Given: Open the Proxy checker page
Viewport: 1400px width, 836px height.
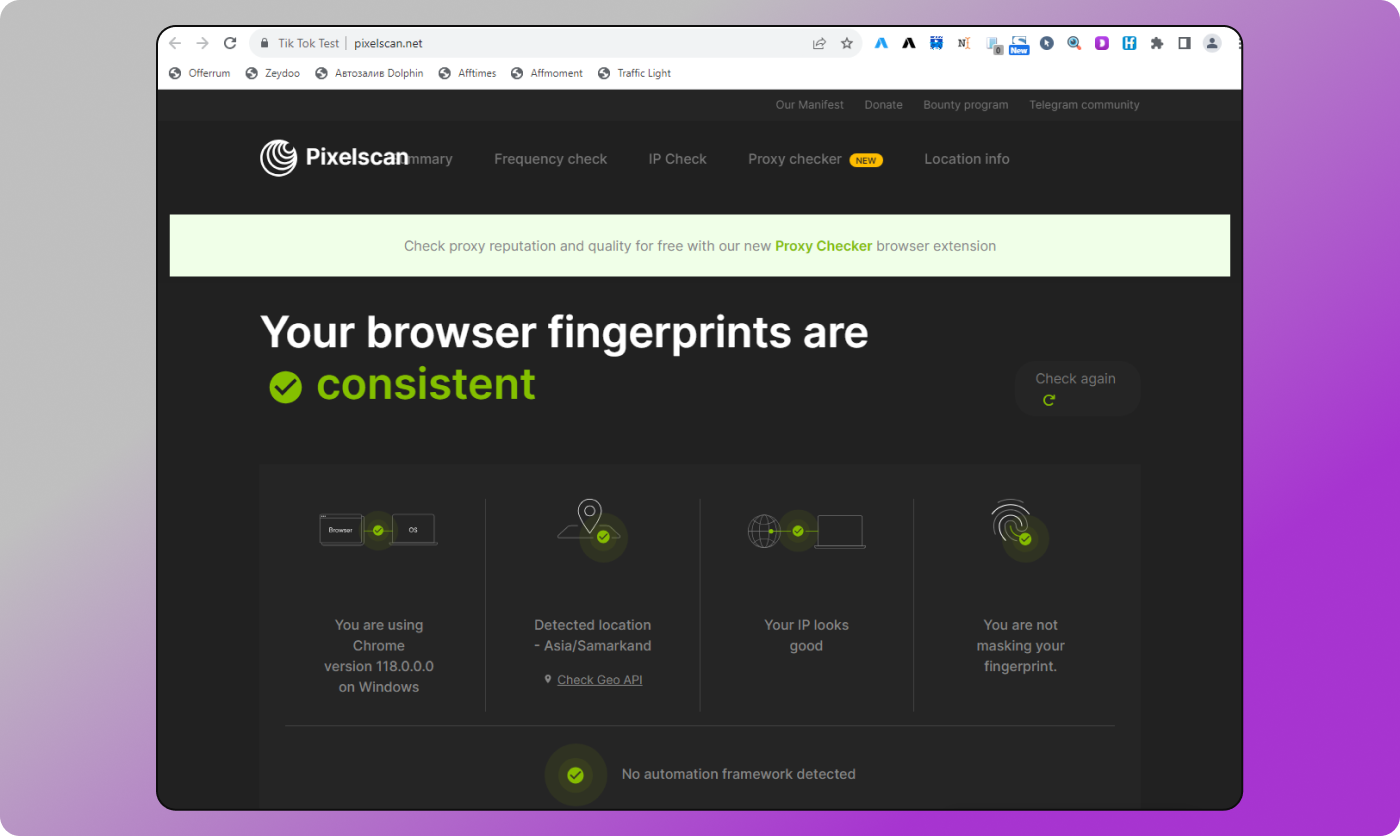Looking at the screenshot, I should (794, 159).
